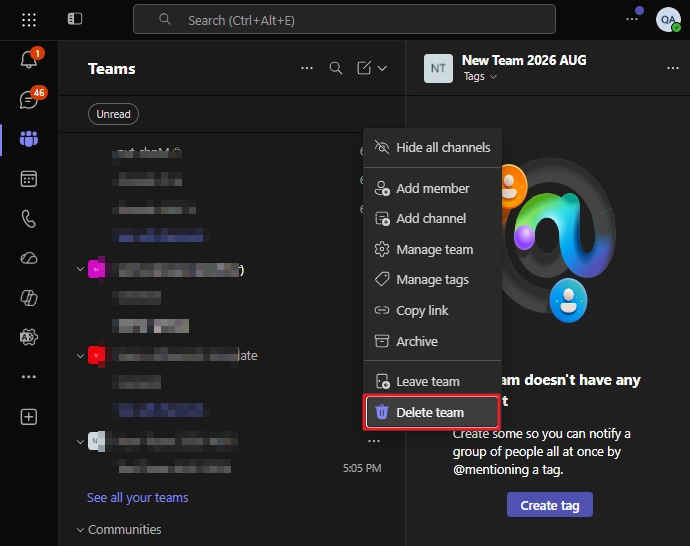
Task: Select Archive in context menu
Action: [432, 341]
